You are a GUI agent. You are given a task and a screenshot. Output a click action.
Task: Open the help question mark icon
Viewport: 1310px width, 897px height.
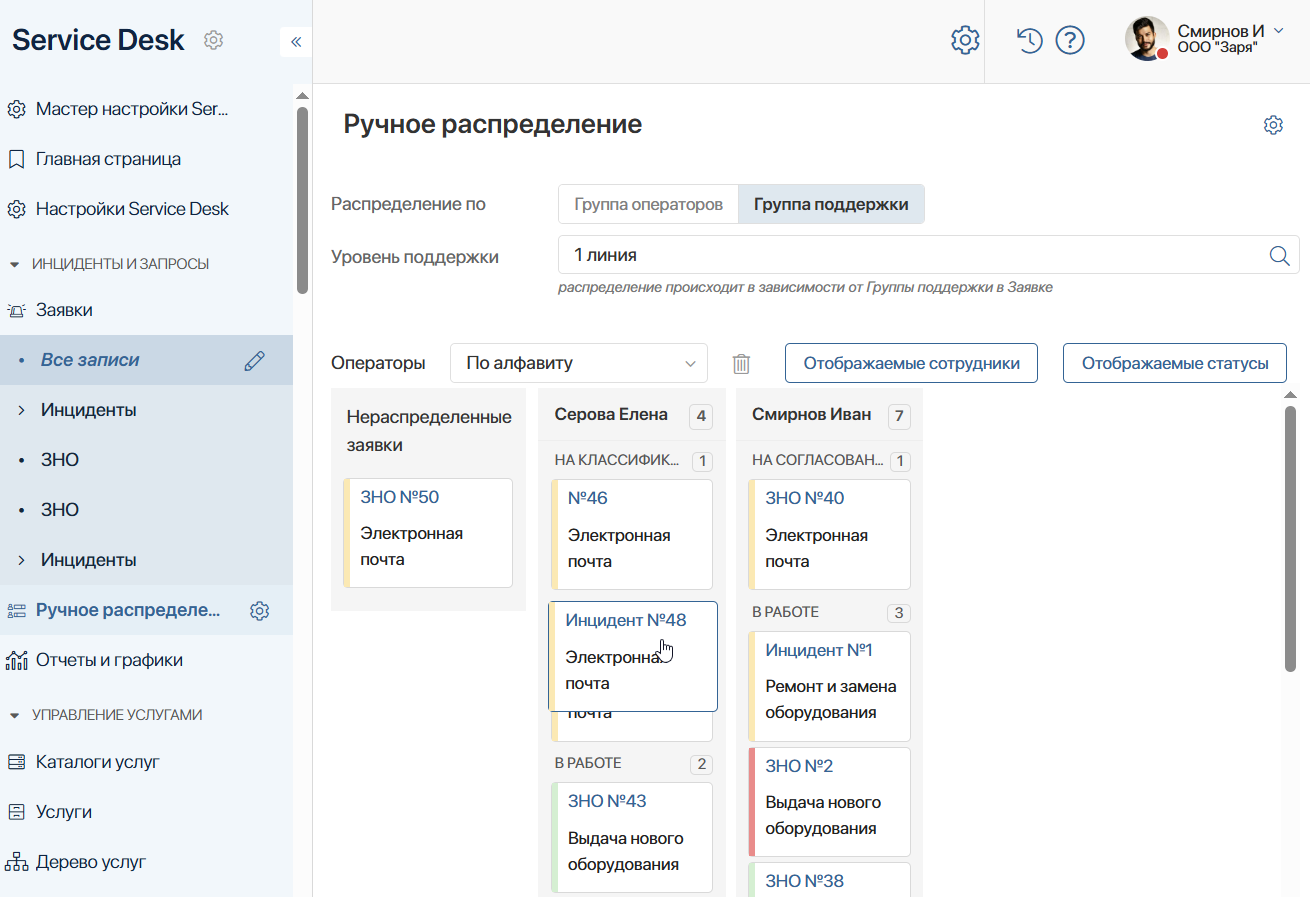[x=1071, y=40]
